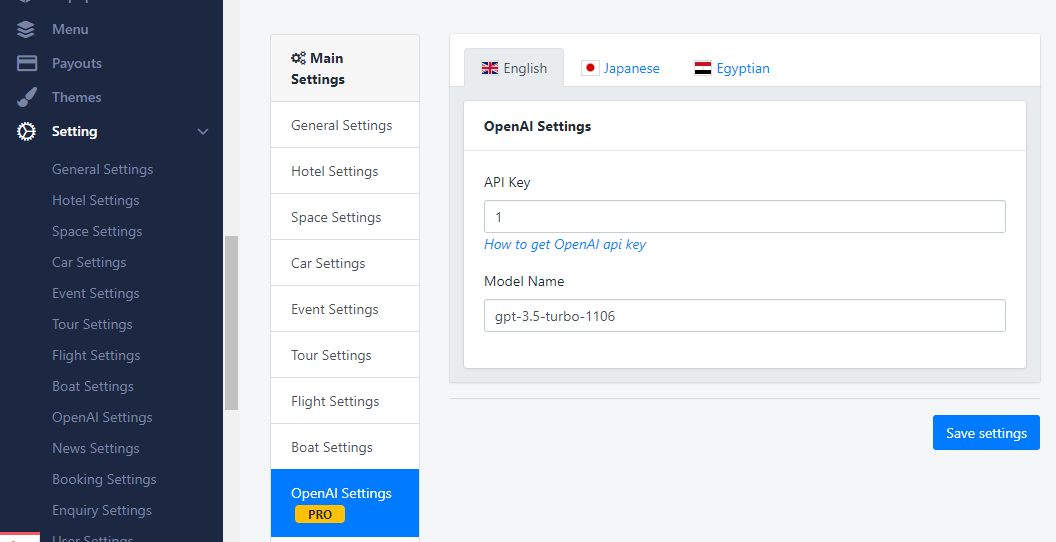
Task: Click the Menu layers icon in sidebar
Action: pyautogui.click(x=27, y=29)
